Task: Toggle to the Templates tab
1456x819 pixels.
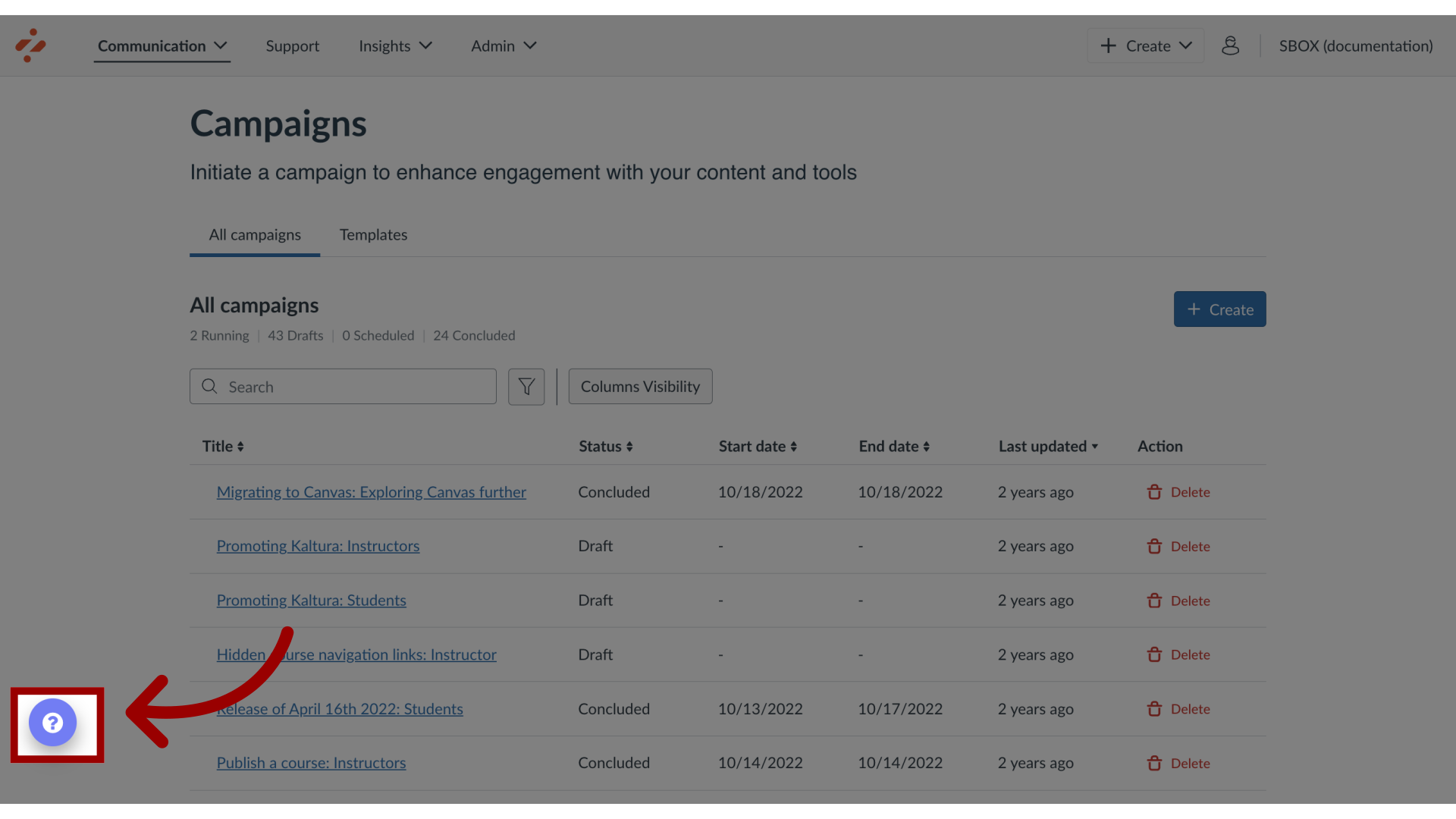Action: pyautogui.click(x=373, y=234)
